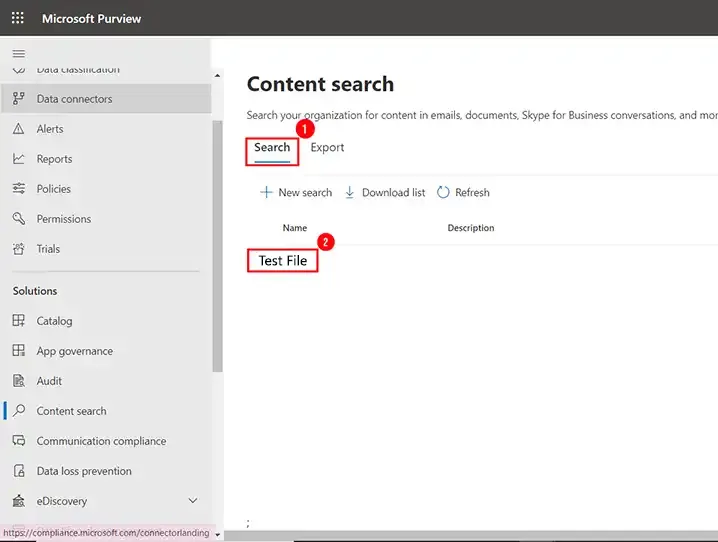Viewport: 718px width, 542px height.
Task: Open the Test File search entry
Action: 283,261
